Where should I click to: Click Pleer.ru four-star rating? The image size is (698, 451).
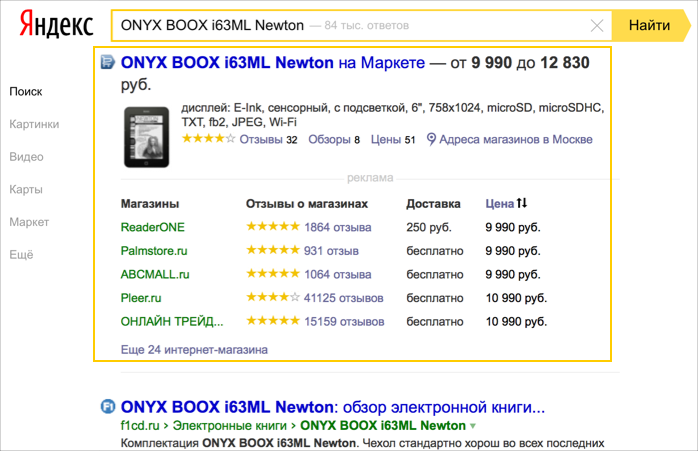pos(273,297)
